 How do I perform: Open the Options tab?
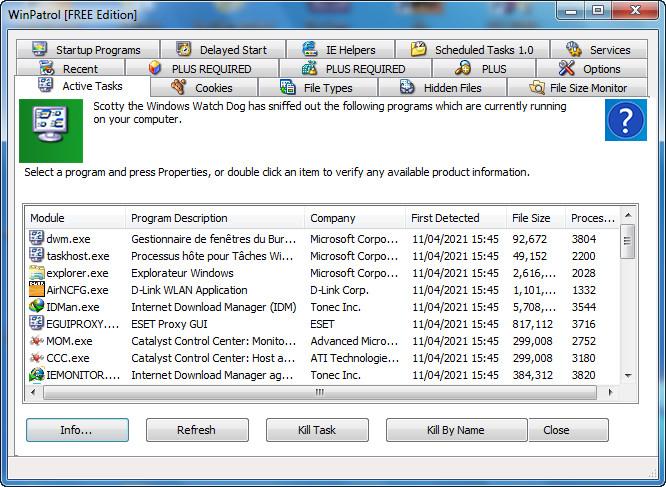592,68
